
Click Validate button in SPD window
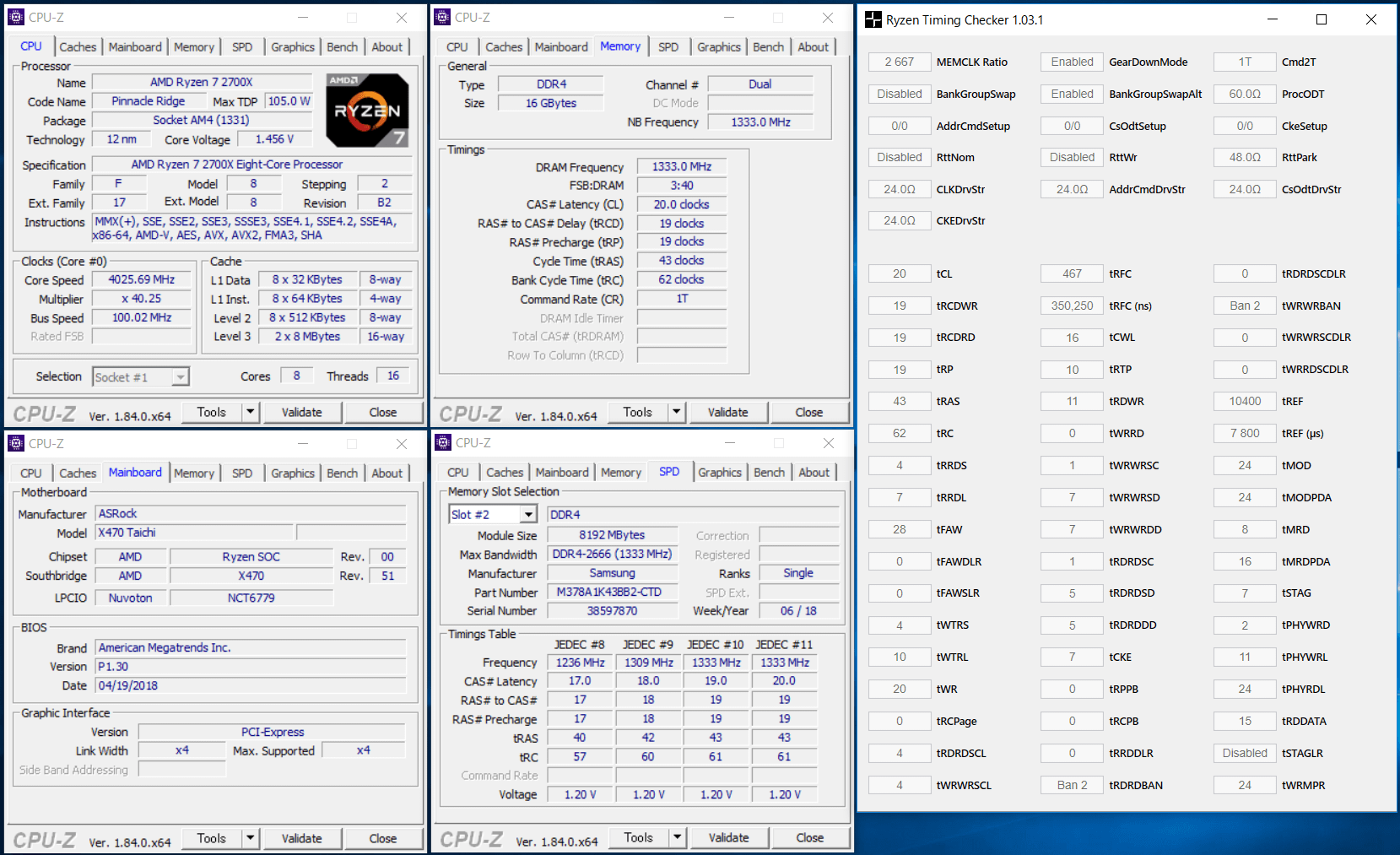729,837
